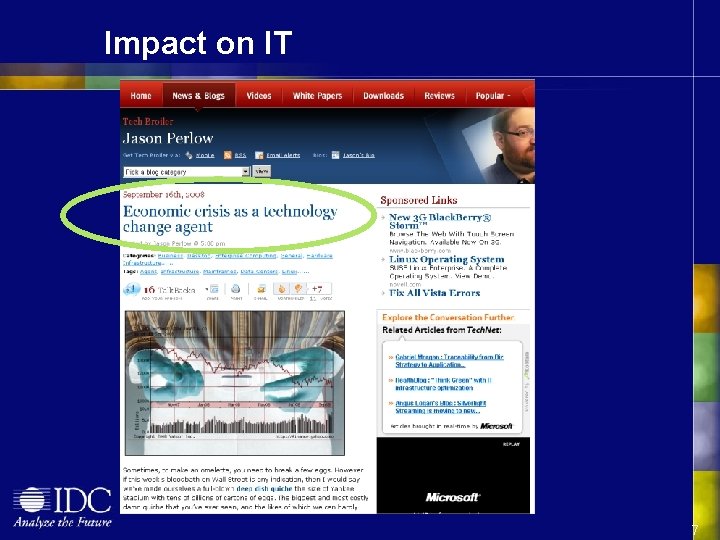Open the Jason's bio link
The image size is (720, 540).
pyautogui.click(x=359, y=155)
